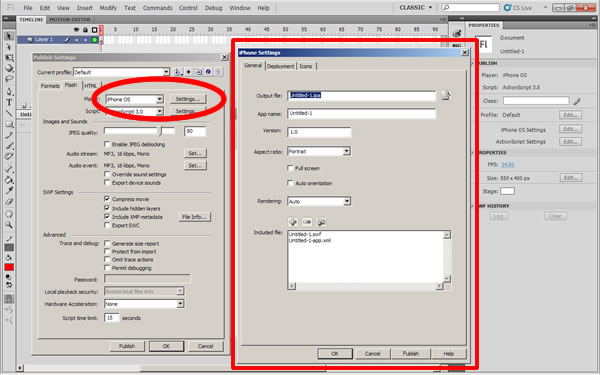600x375 pixels.
Task: Click the Duplicate Profile icon
Action: (x=198, y=72)
